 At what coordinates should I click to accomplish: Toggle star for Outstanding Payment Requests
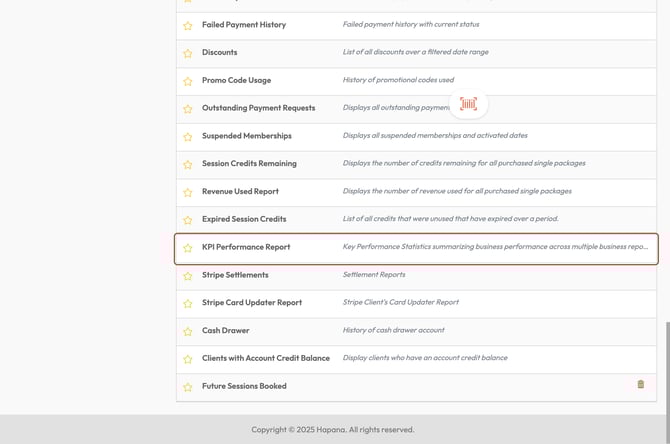pyautogui.click(x=187, y=109)
